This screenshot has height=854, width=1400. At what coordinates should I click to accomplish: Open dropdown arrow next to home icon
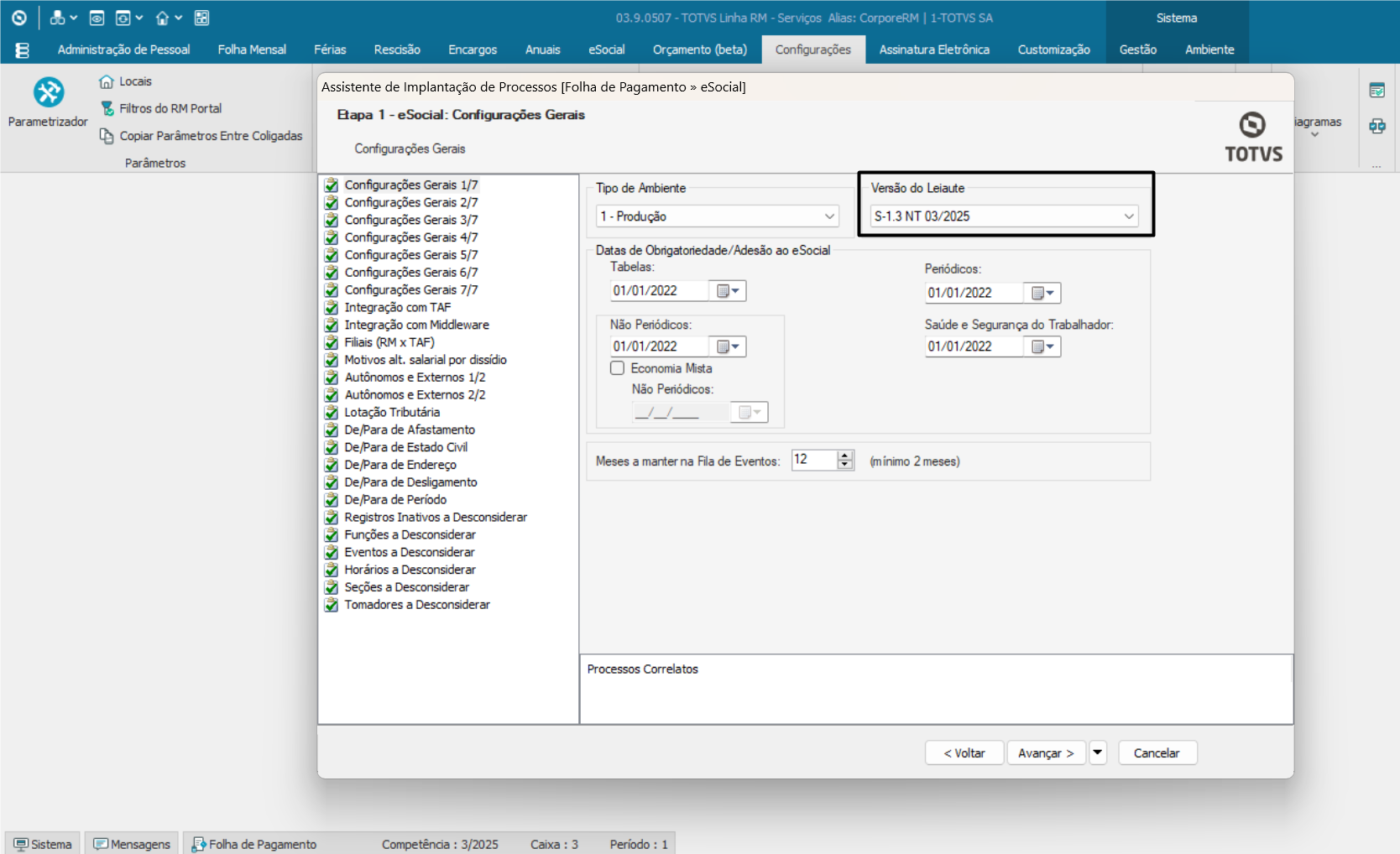click(178, 18)
